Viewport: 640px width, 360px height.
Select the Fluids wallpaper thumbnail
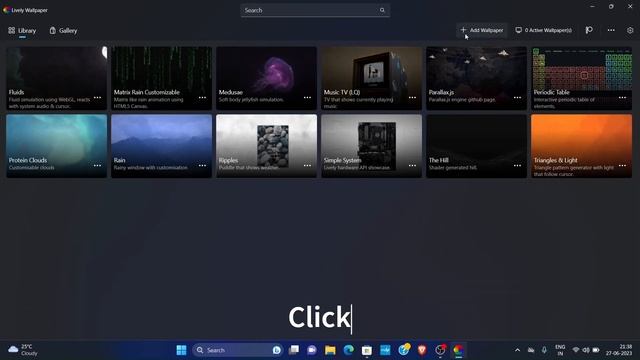click(x=56, y=78)
